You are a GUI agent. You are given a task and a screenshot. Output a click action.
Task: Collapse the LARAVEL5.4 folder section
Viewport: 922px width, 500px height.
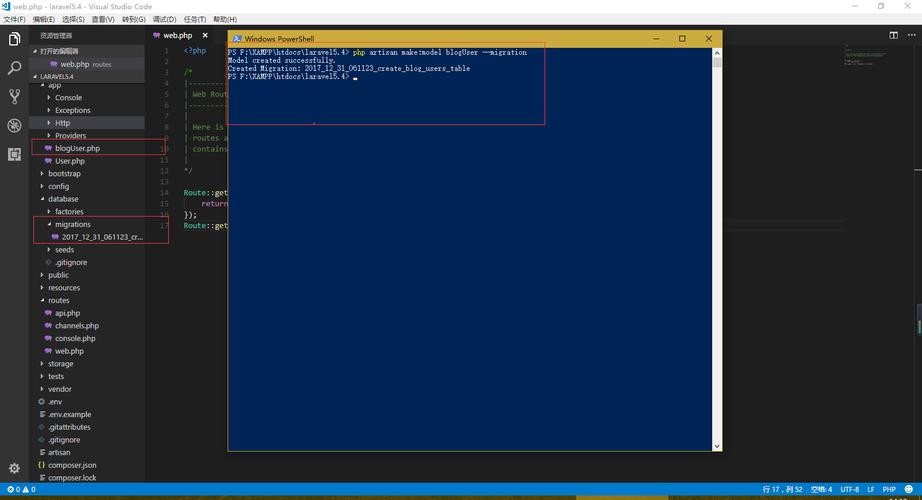[x=86, y=76]
